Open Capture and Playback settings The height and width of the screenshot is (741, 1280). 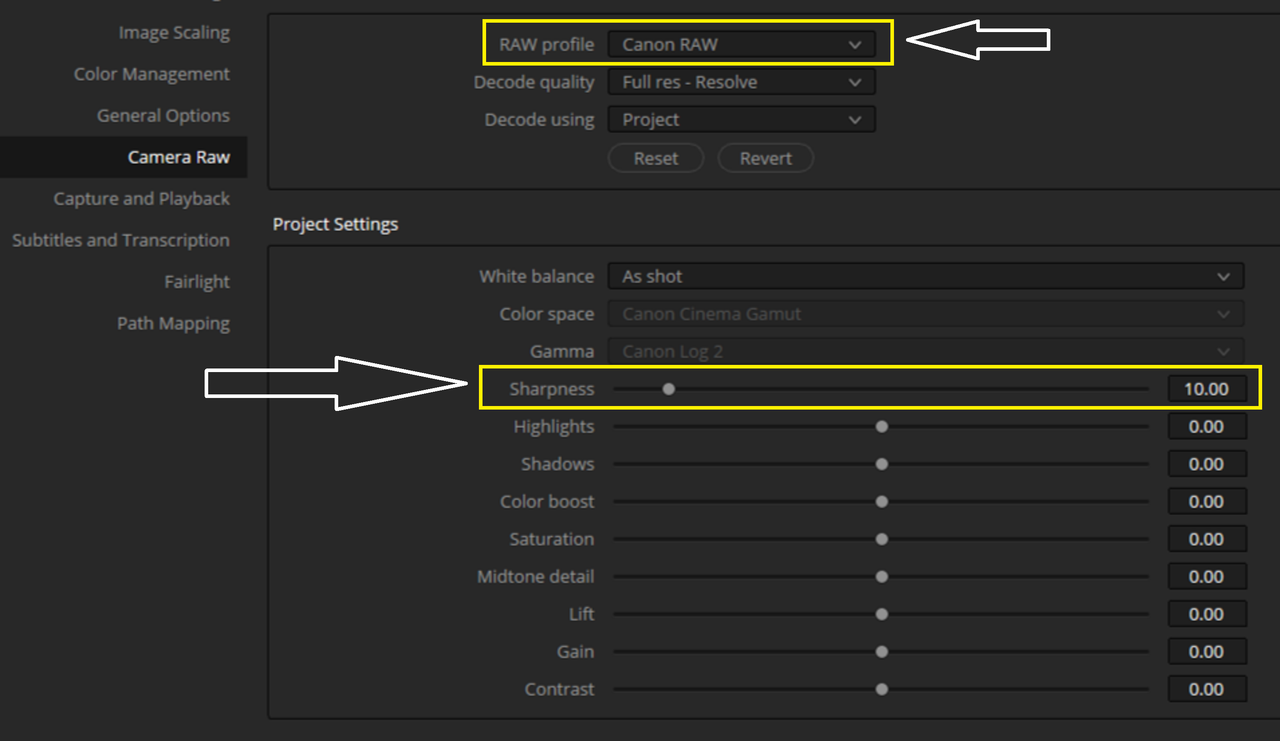point(142,199)
